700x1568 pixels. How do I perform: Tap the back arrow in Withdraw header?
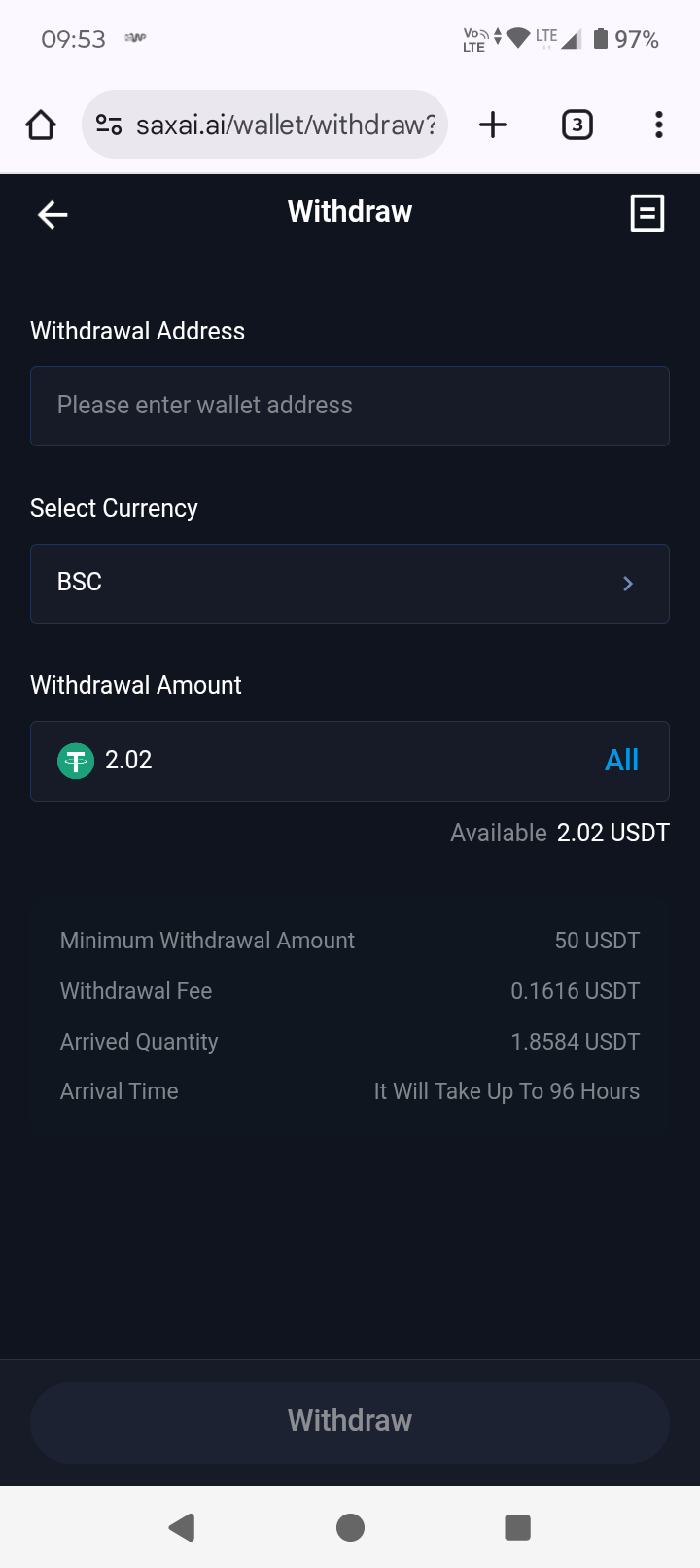tap(52, 214)
